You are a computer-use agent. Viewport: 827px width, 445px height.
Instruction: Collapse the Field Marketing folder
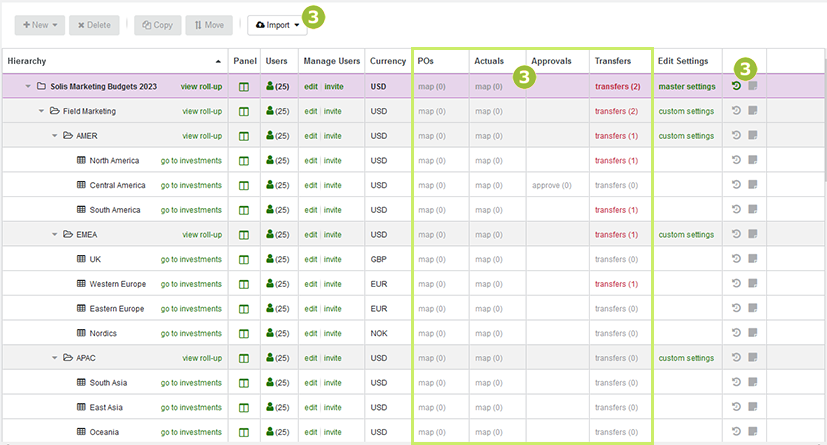pyautogui.click(x=41, y=111)
